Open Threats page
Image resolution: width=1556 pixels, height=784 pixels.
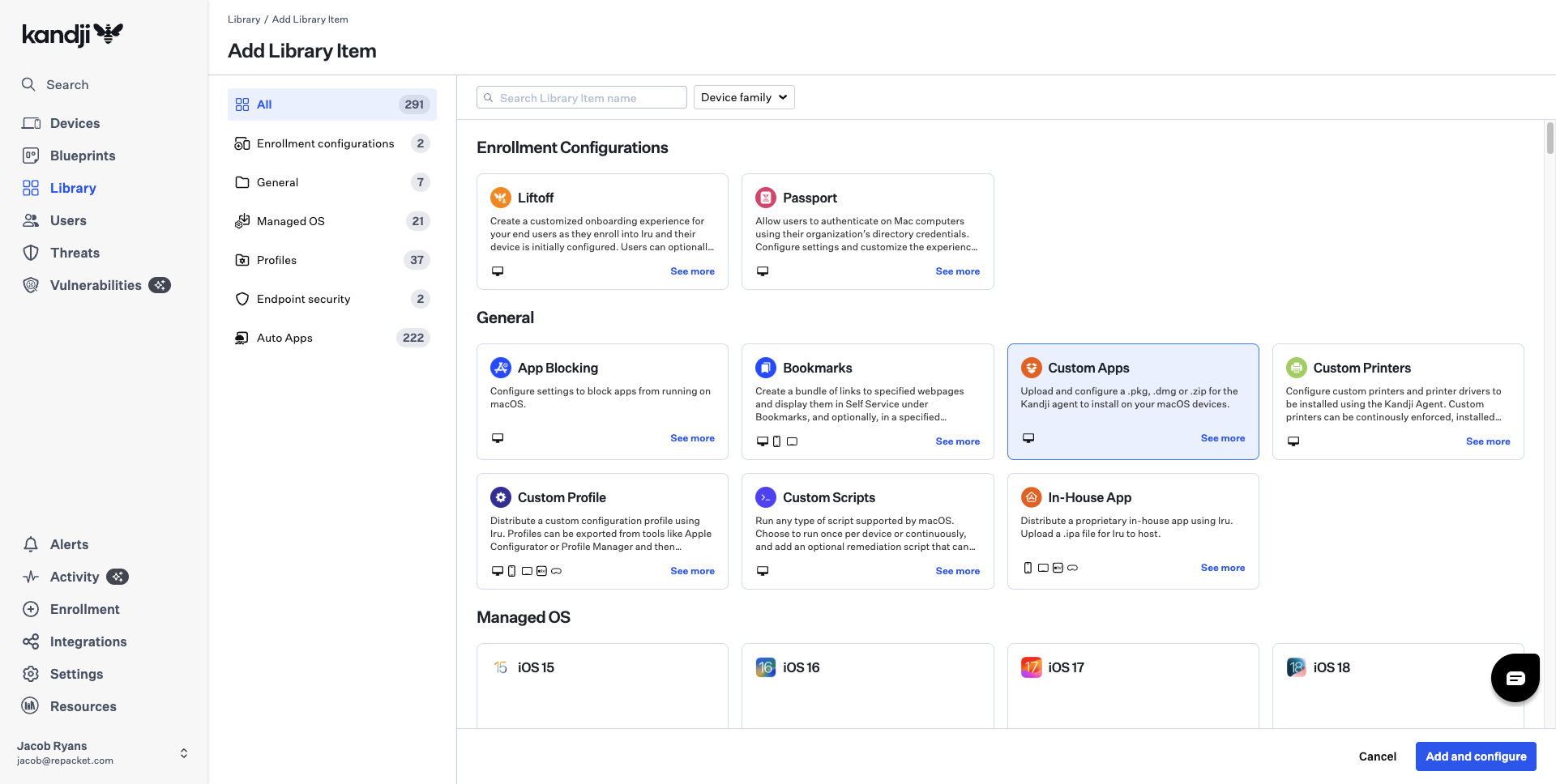click(x=75, y=253)
